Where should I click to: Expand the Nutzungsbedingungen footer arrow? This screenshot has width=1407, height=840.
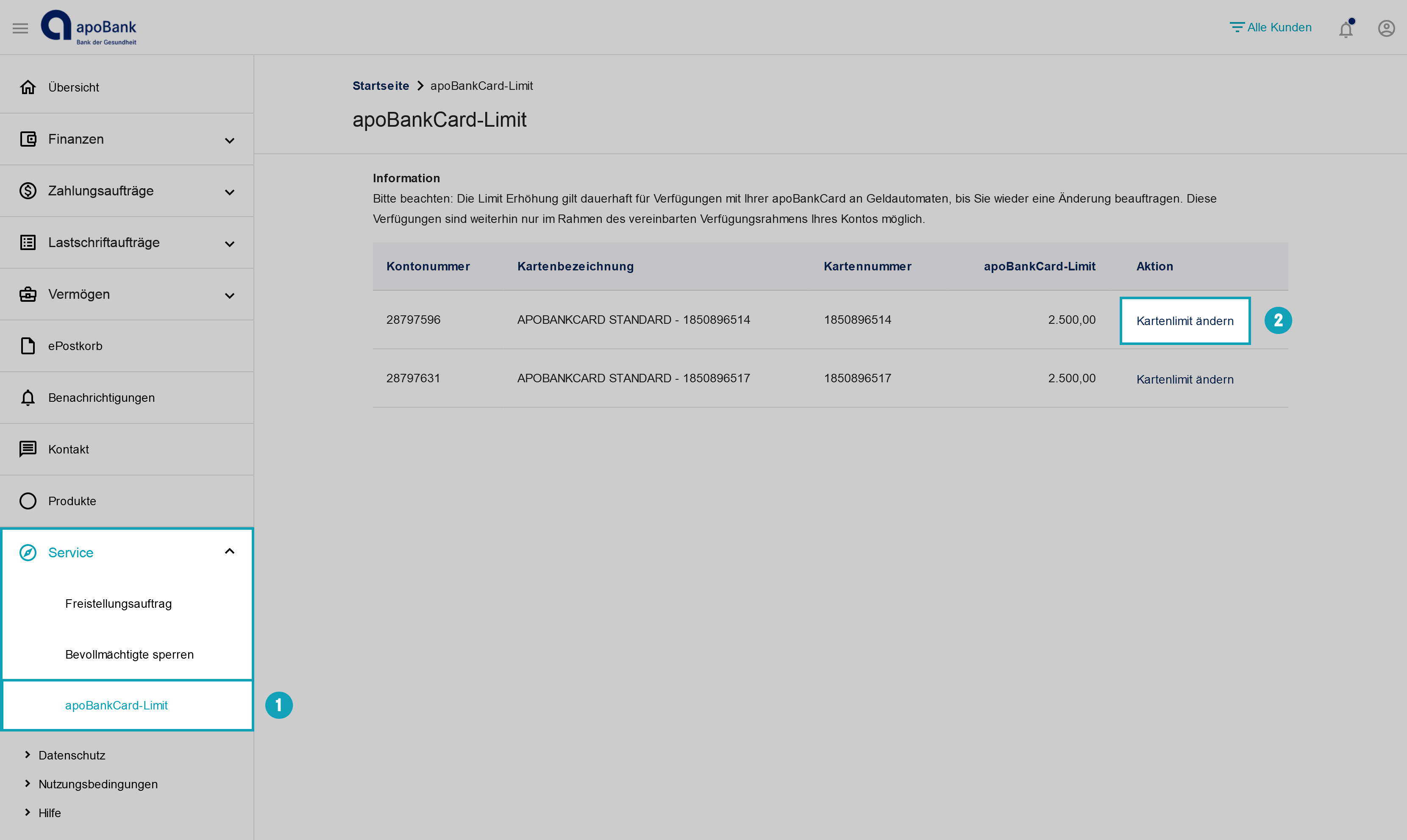click(x=27, y=783)
